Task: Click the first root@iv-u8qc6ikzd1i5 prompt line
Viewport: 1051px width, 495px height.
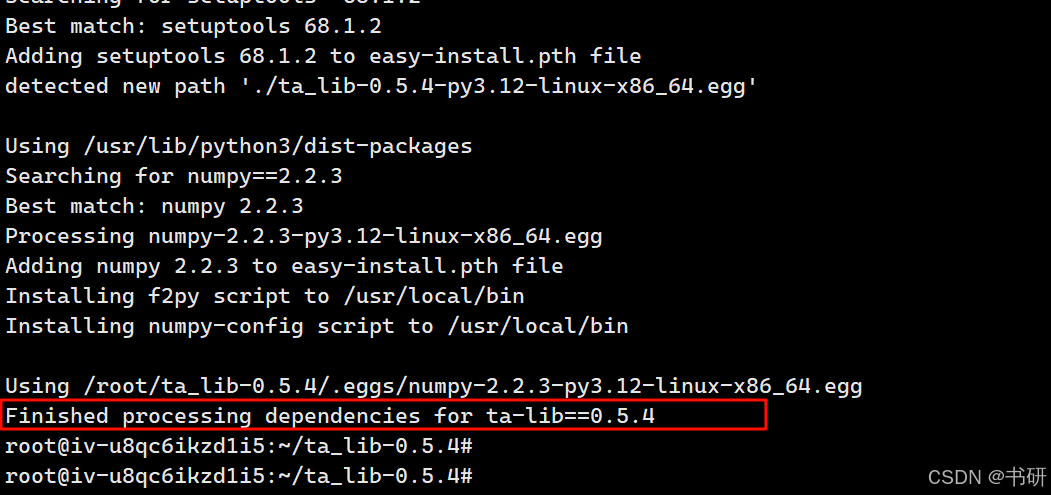Action: 239,447
